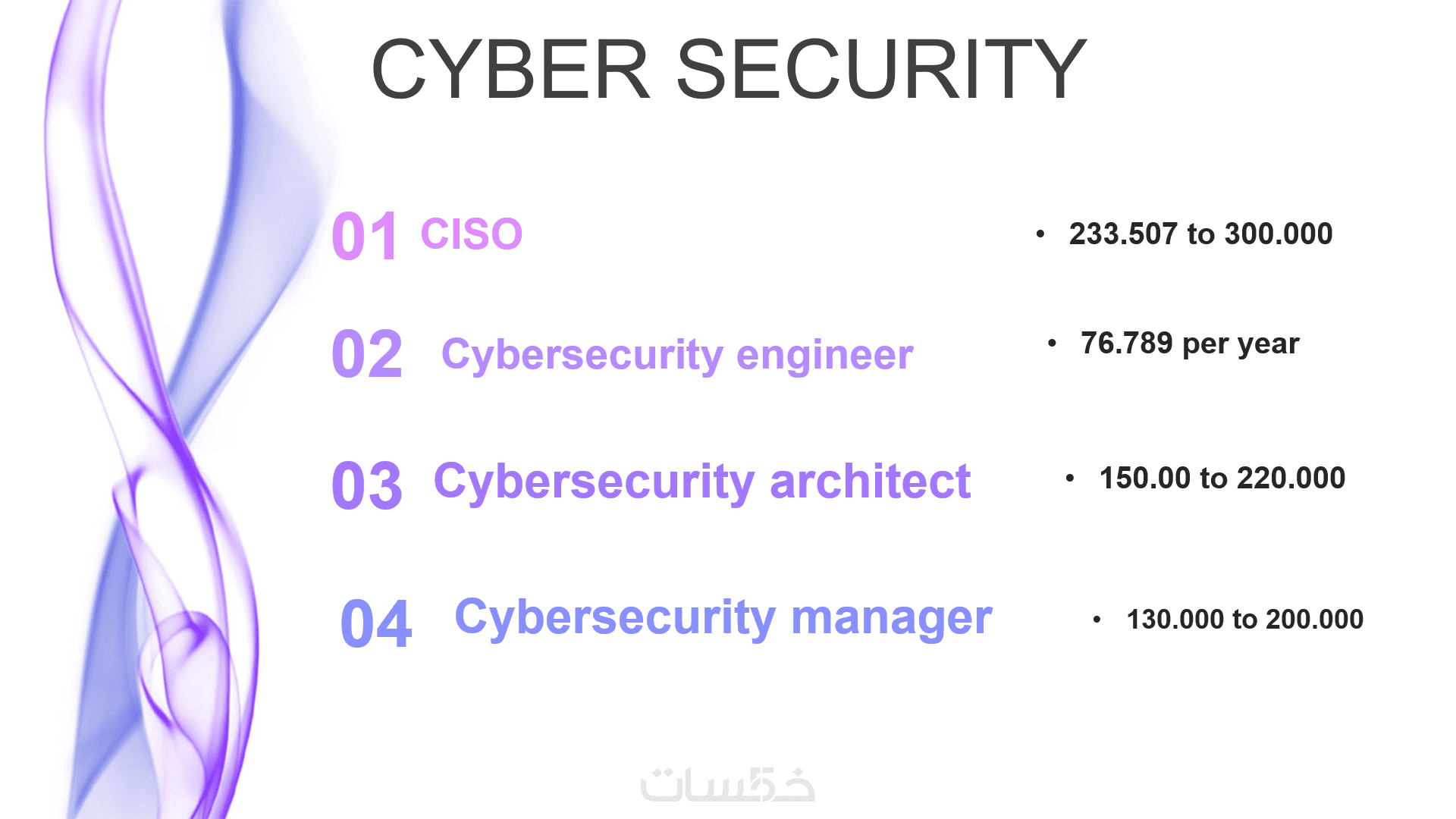Click the number 04
Image resolution: width=1456 pixels, height=819 pixels.
376,624
